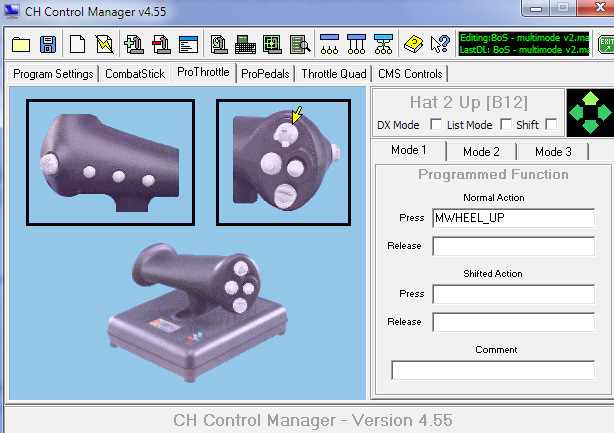614x433 pixels.
Task: Switch to the CombatStick tab
Action: [135, 74]
